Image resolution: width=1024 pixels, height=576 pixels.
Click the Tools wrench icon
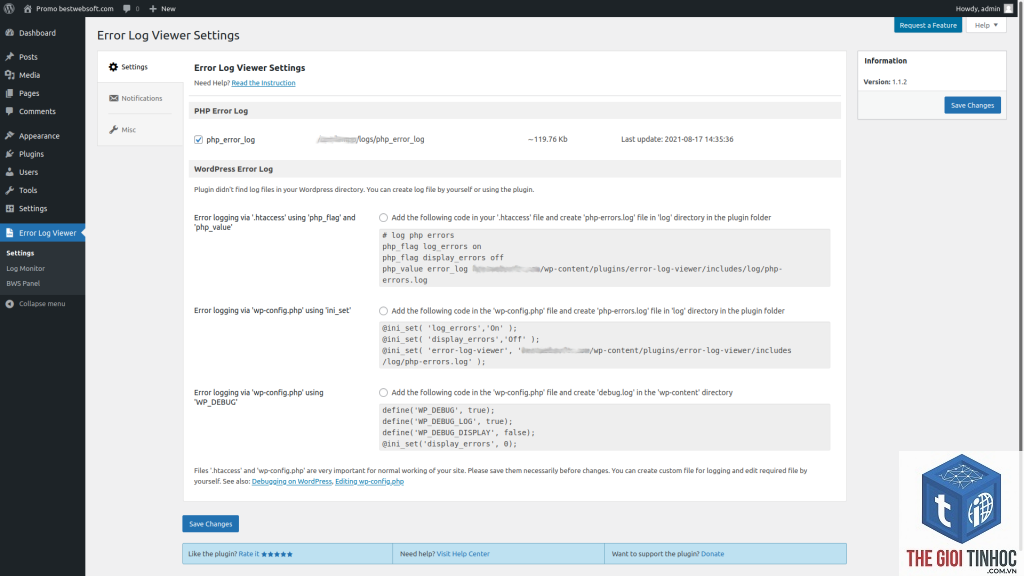coord(10,191)
